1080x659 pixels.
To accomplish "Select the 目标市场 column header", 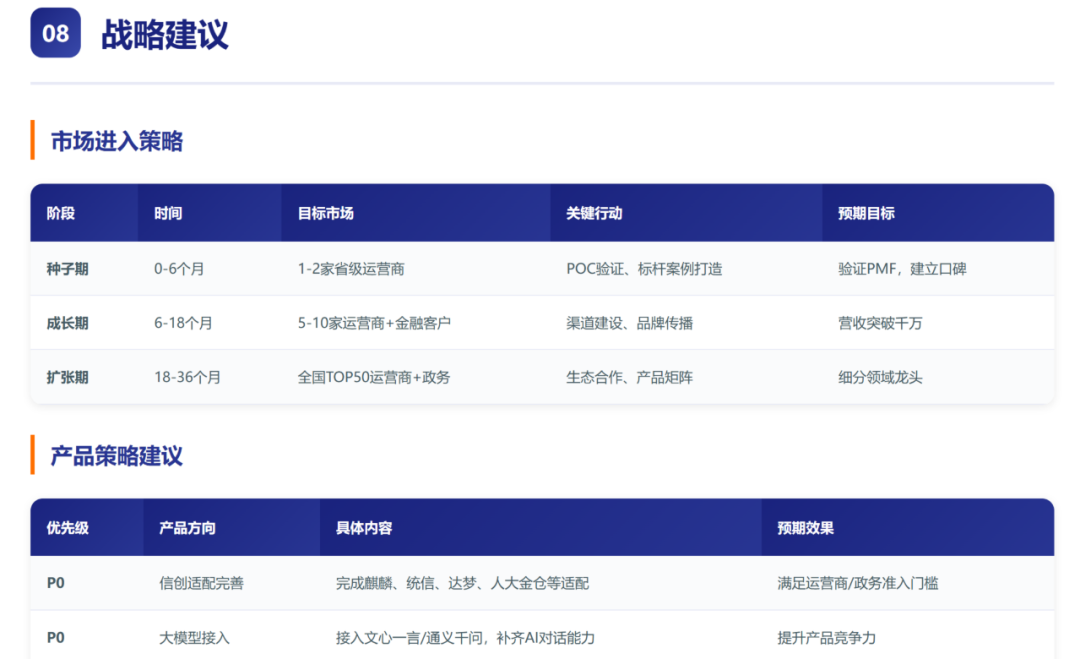I will pos(325,213).
